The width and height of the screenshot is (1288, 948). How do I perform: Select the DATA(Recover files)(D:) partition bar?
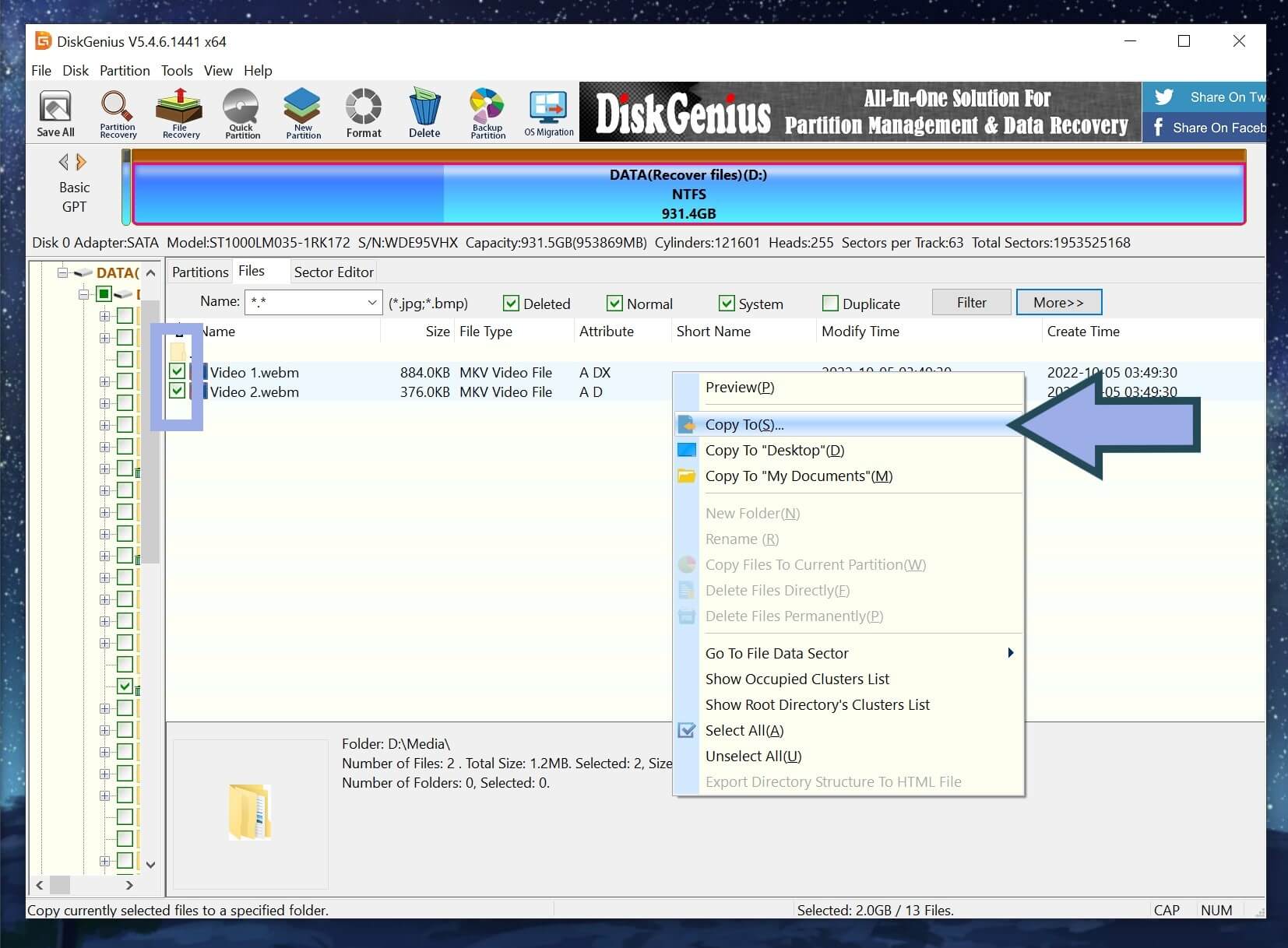[x=688, y=194]
